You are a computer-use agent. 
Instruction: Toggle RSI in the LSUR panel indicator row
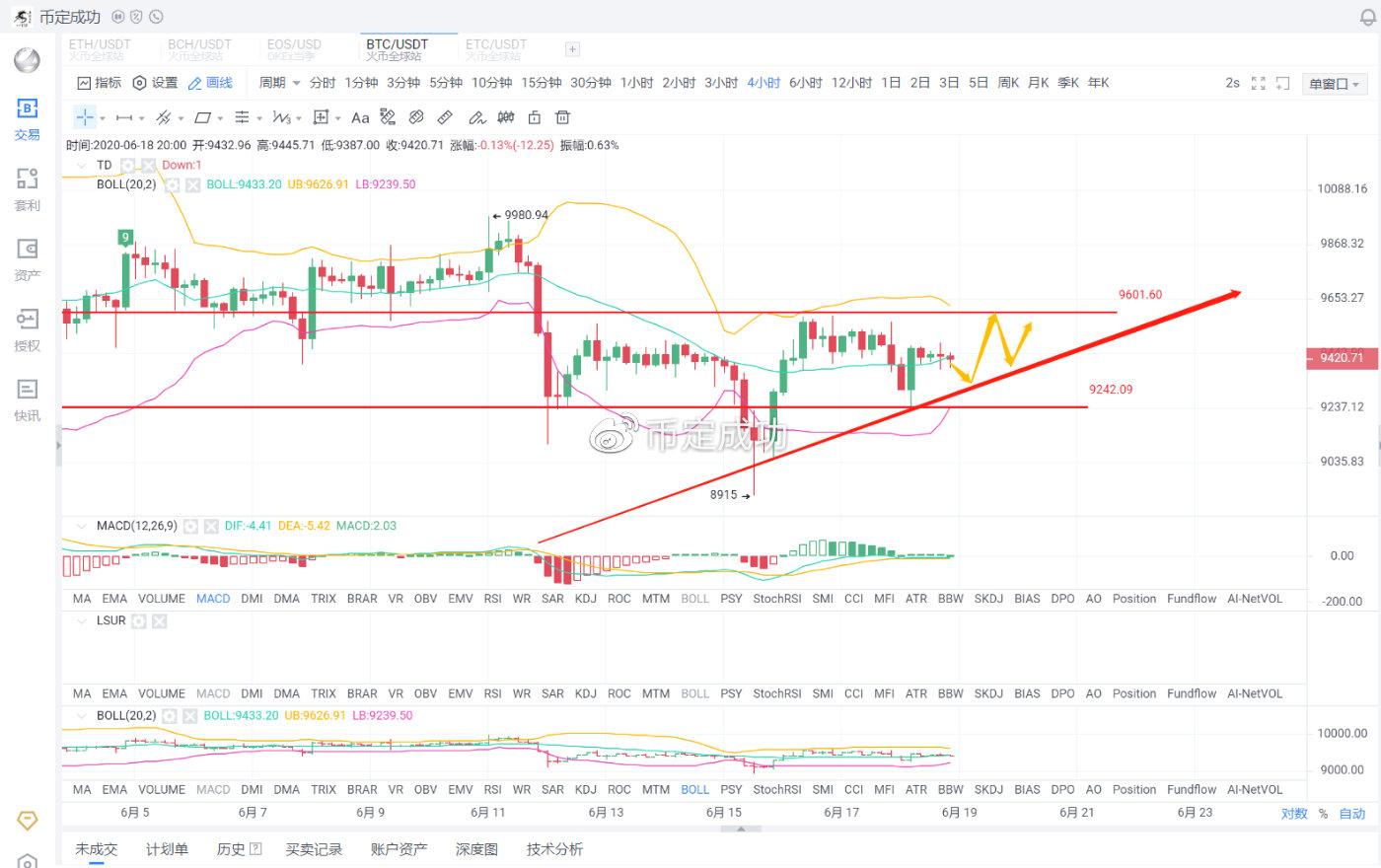tap(492, 693)
